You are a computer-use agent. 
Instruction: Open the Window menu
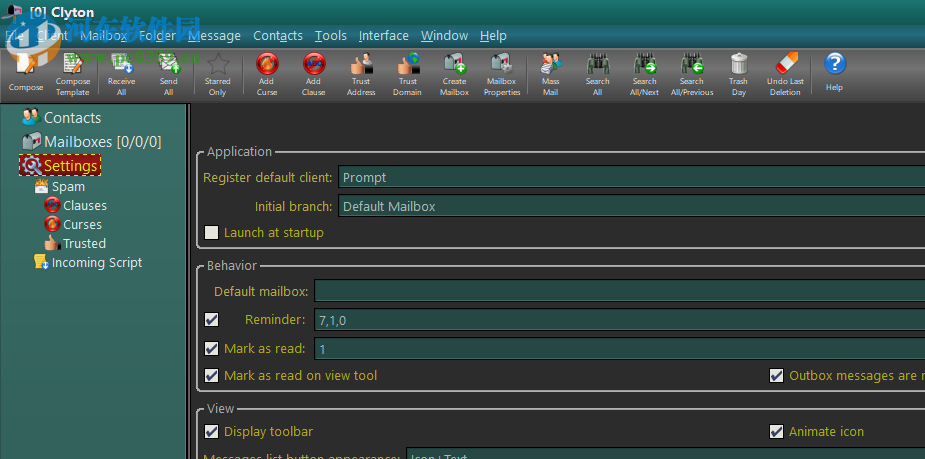tap(444, 35)
